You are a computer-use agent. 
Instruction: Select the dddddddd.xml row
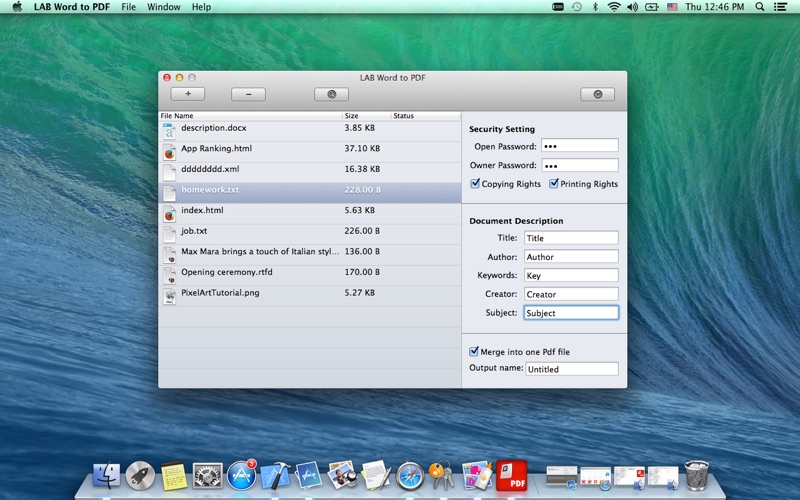[310, 172]
